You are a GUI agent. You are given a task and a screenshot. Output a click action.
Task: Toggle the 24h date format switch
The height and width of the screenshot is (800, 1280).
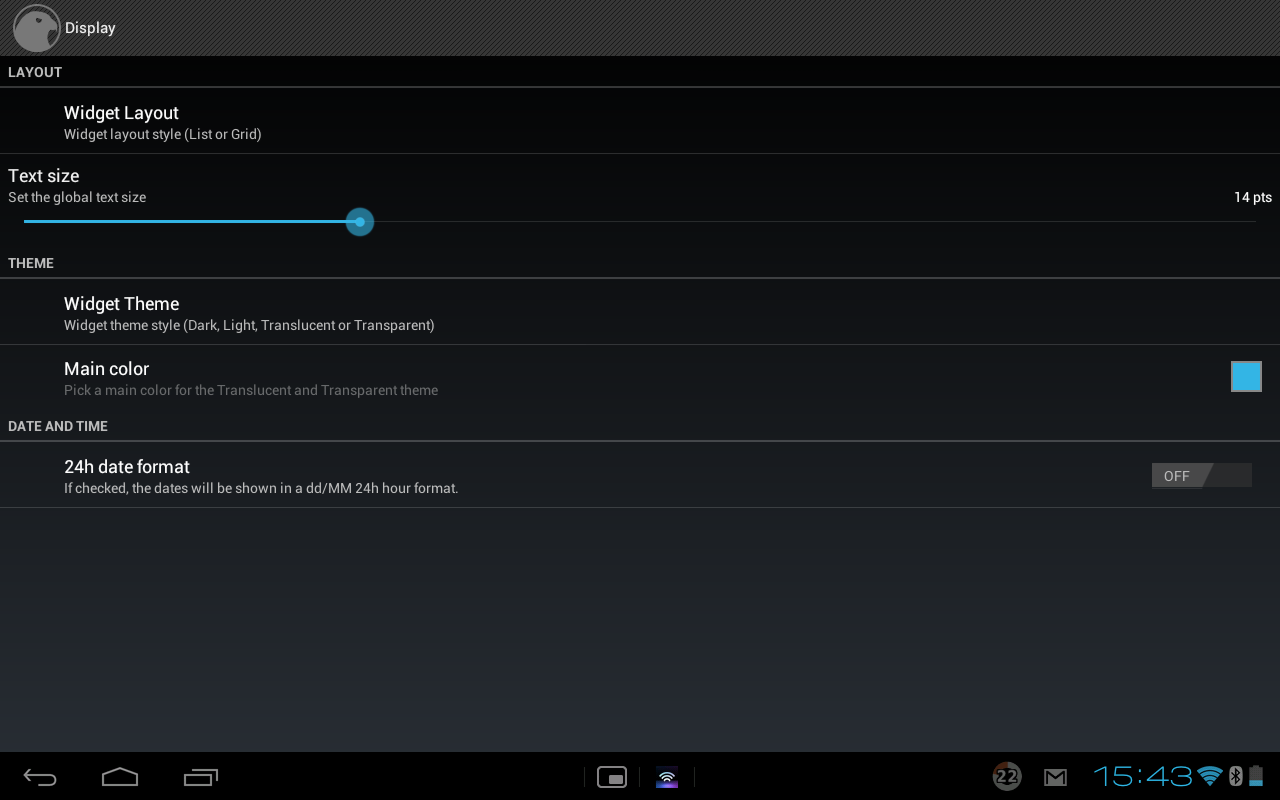tap(1201, 475)
